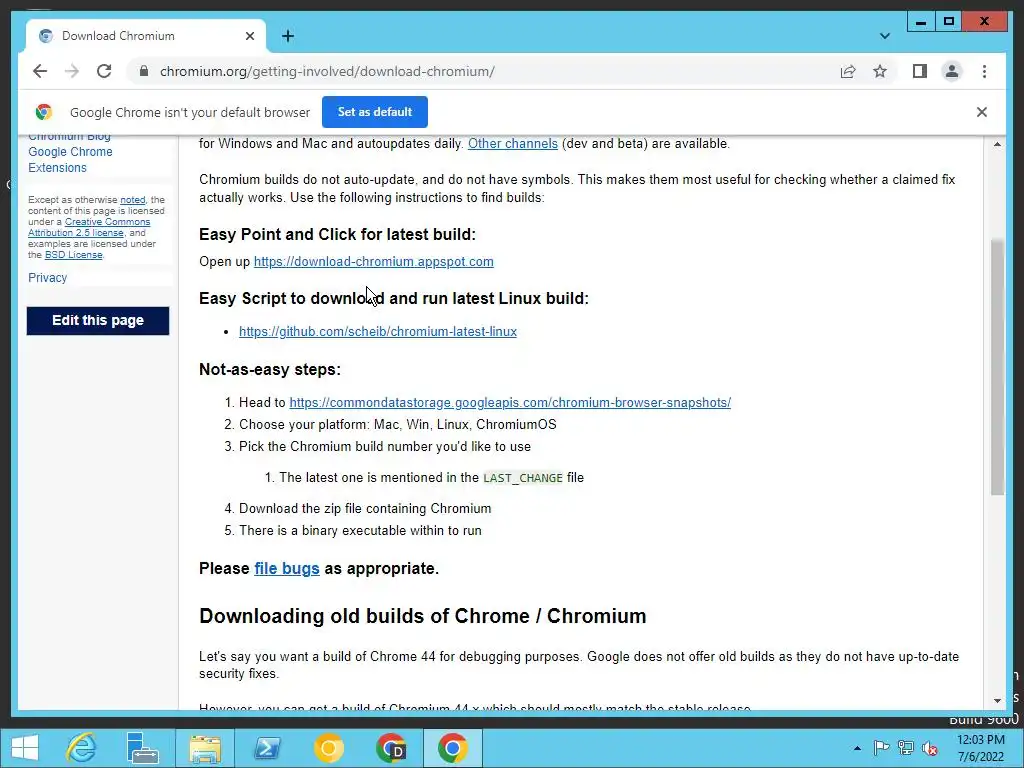Open the file bugs link
The height and width of the screenshot is (768, 1024).
click(x=287, y=568)
